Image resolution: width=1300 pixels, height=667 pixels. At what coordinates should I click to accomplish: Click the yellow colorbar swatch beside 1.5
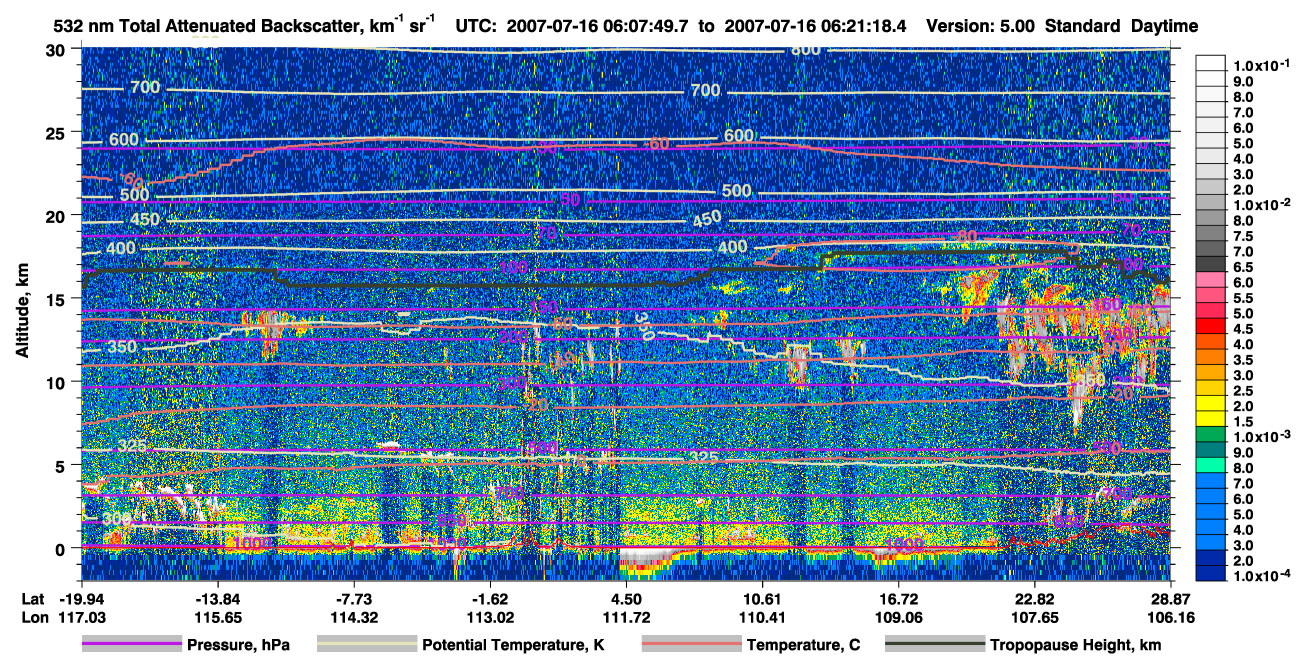coord(1211,420)
